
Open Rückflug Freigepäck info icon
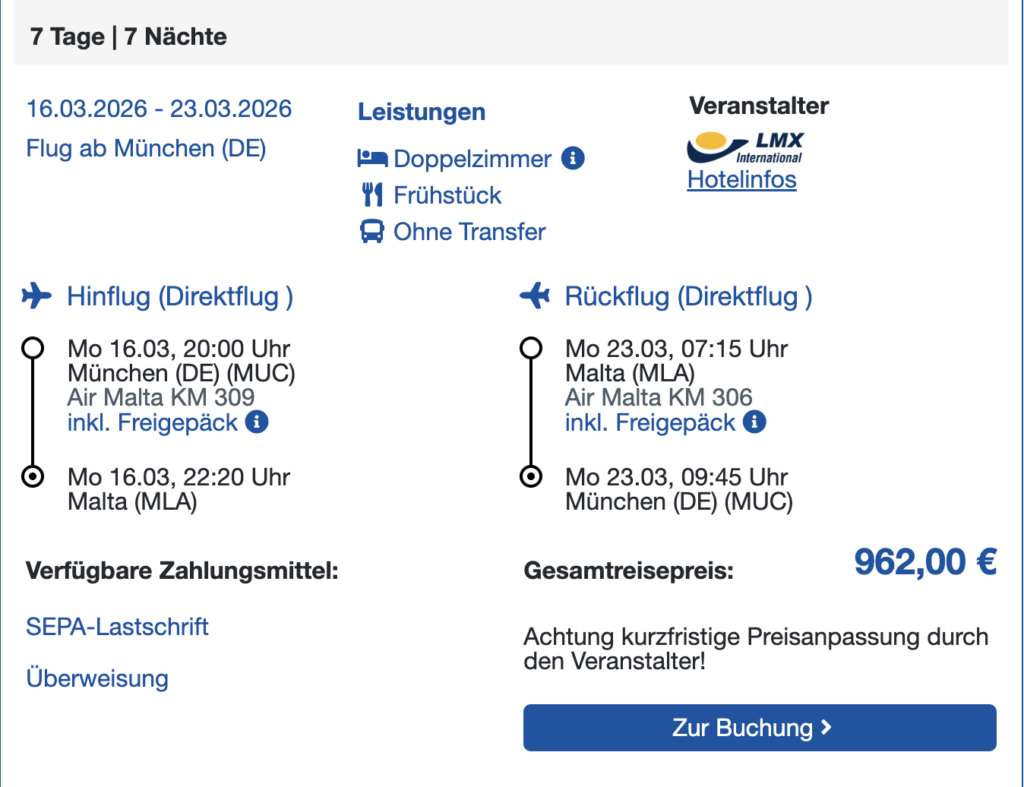(x=754, y=422)
